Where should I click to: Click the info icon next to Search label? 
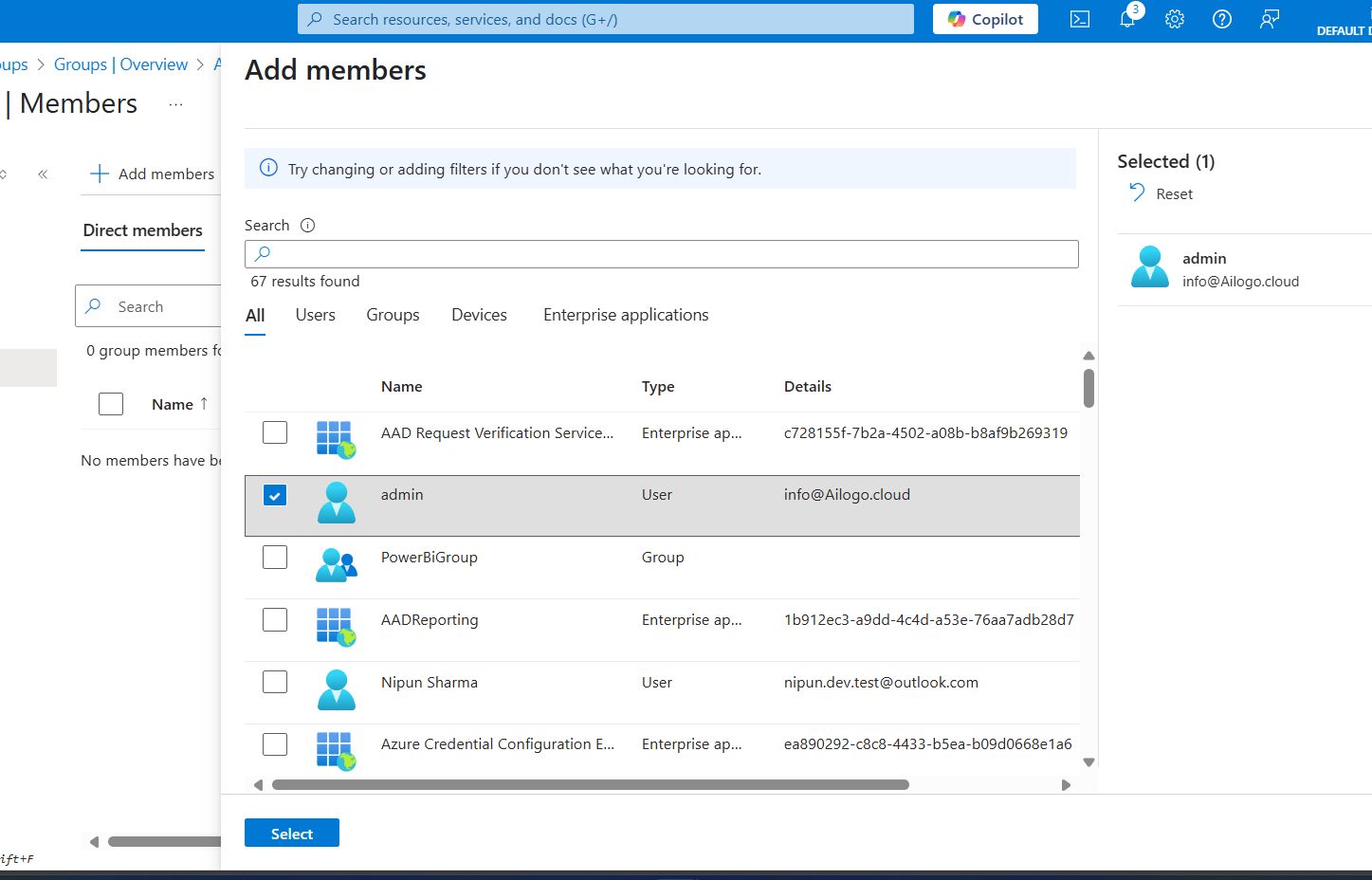pos(307,226)
